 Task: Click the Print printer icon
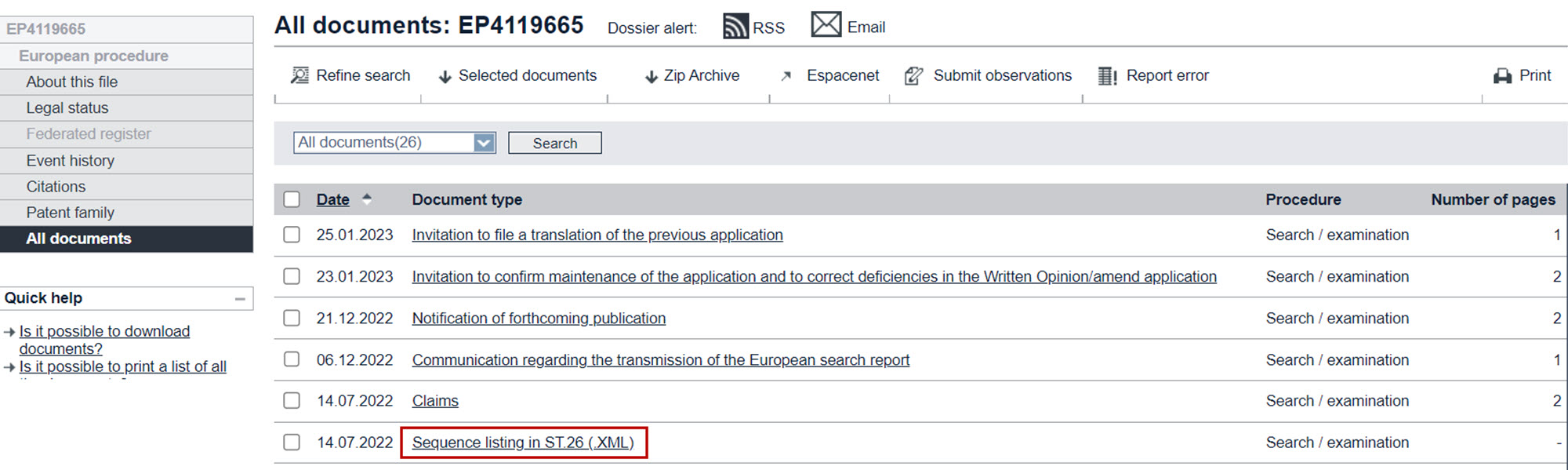1502,76
